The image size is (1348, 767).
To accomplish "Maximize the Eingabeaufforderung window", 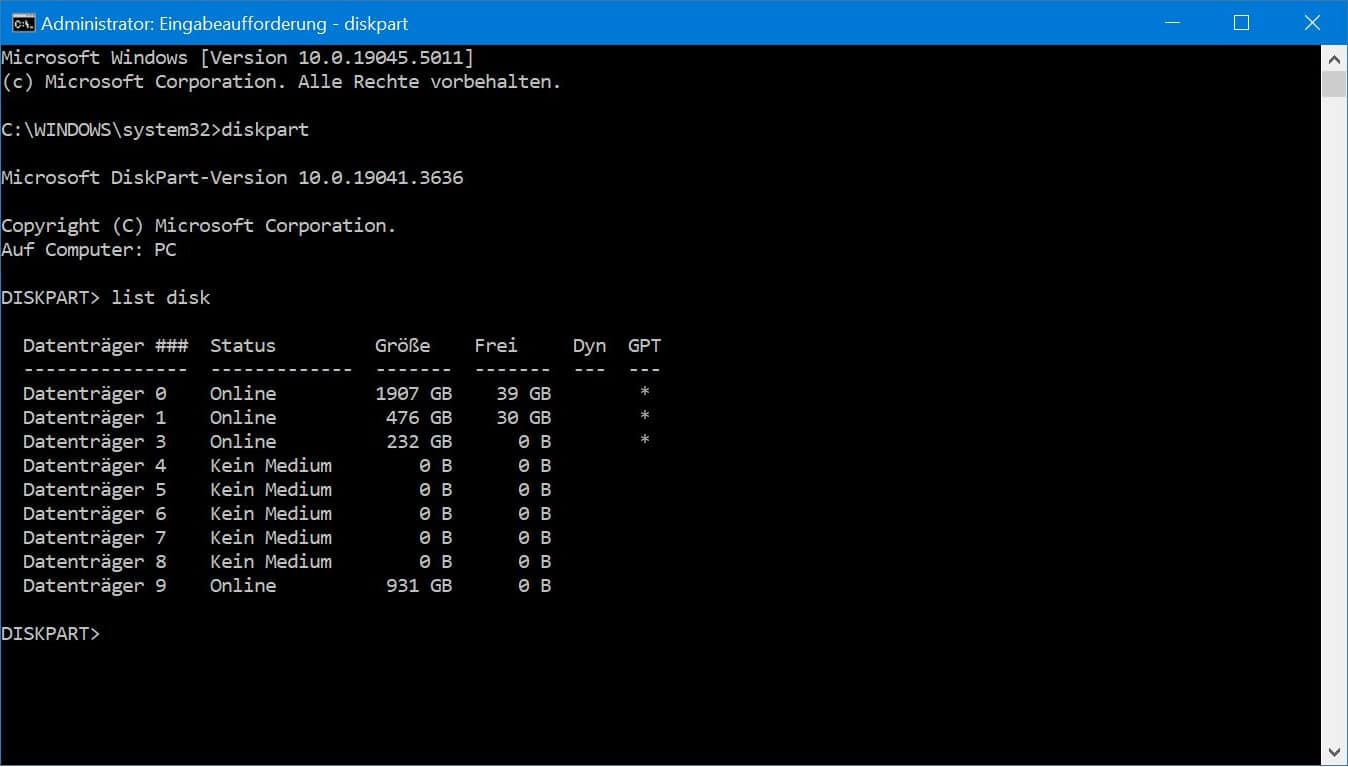I will (1241, 22).
